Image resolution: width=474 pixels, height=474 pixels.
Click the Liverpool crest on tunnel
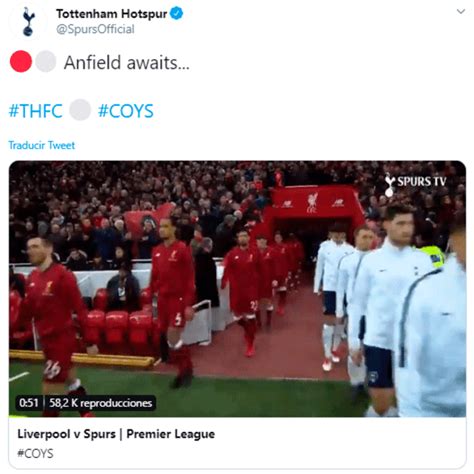coord(312,203)
